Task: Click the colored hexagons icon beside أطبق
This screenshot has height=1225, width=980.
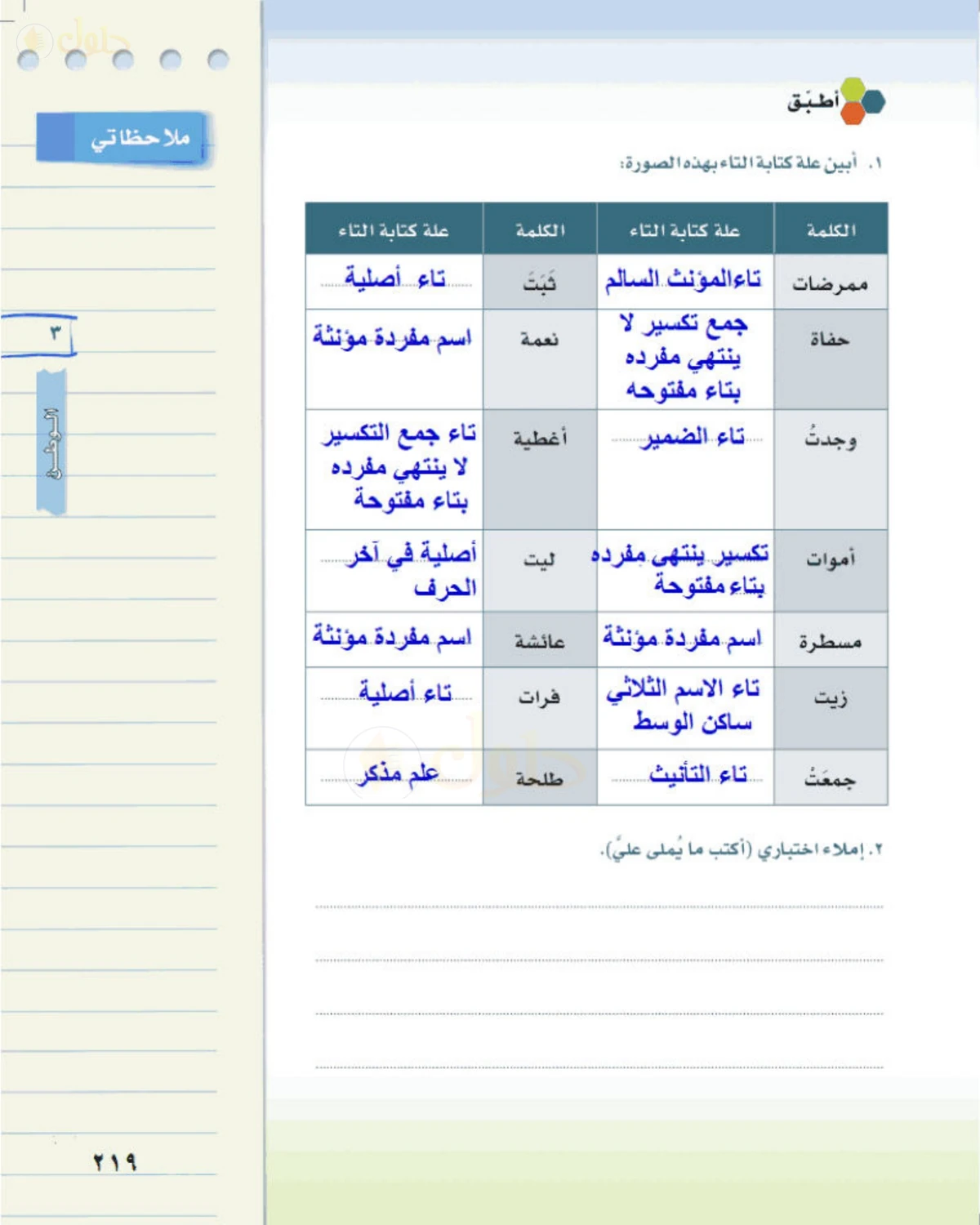Action: point(862,100)
